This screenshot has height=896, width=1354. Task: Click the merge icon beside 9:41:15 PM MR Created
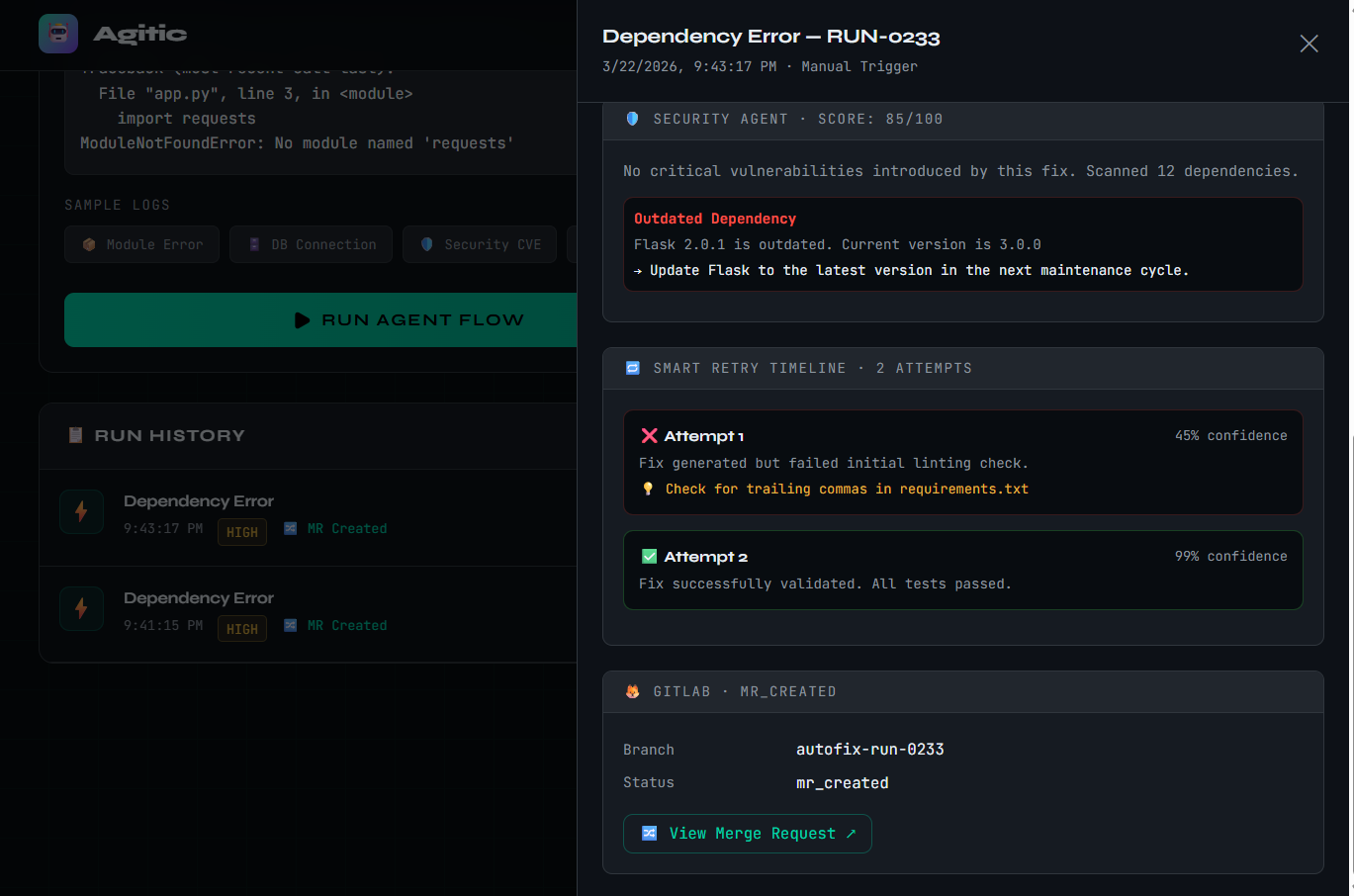(x=291, y=625)
